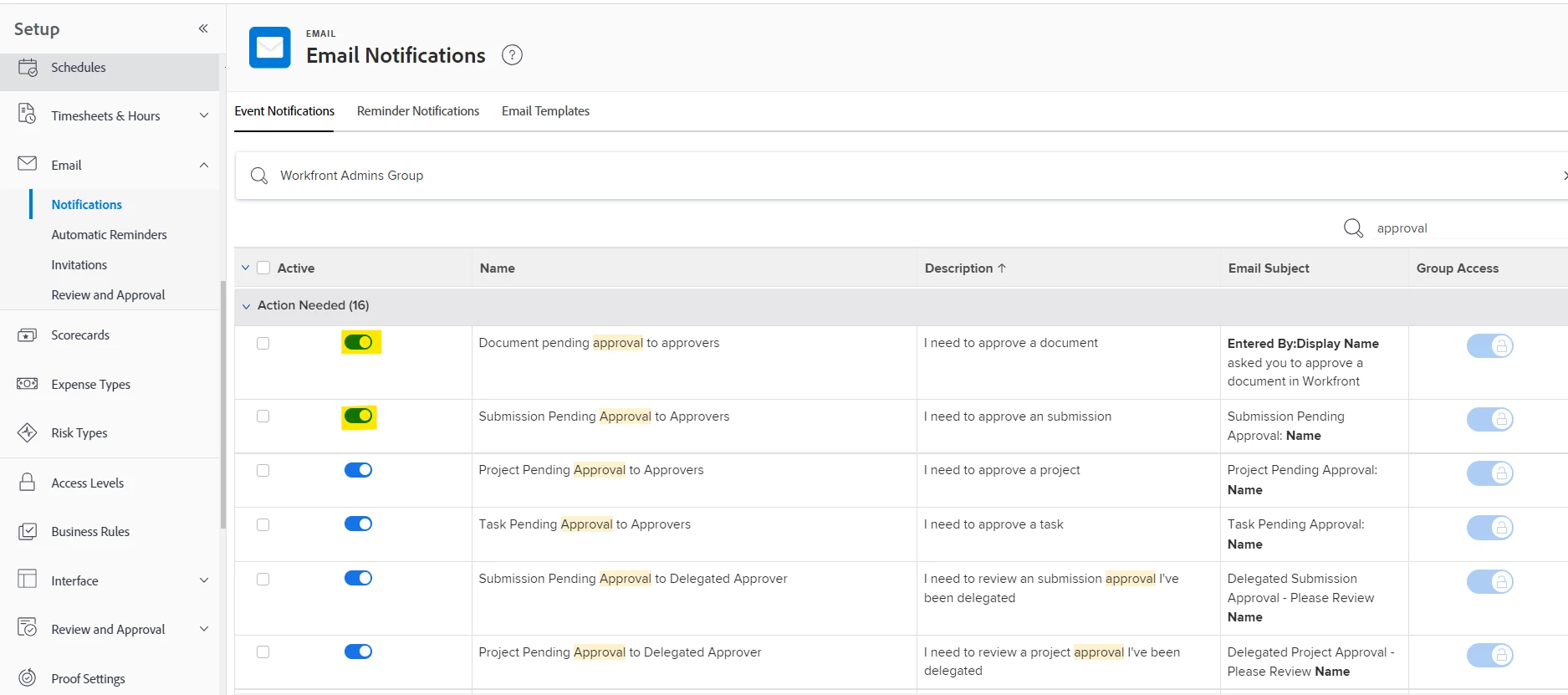1568x695 pixels.
Task: Click the Scorecards icon in sidebar
Action: [x=27, y=335]
